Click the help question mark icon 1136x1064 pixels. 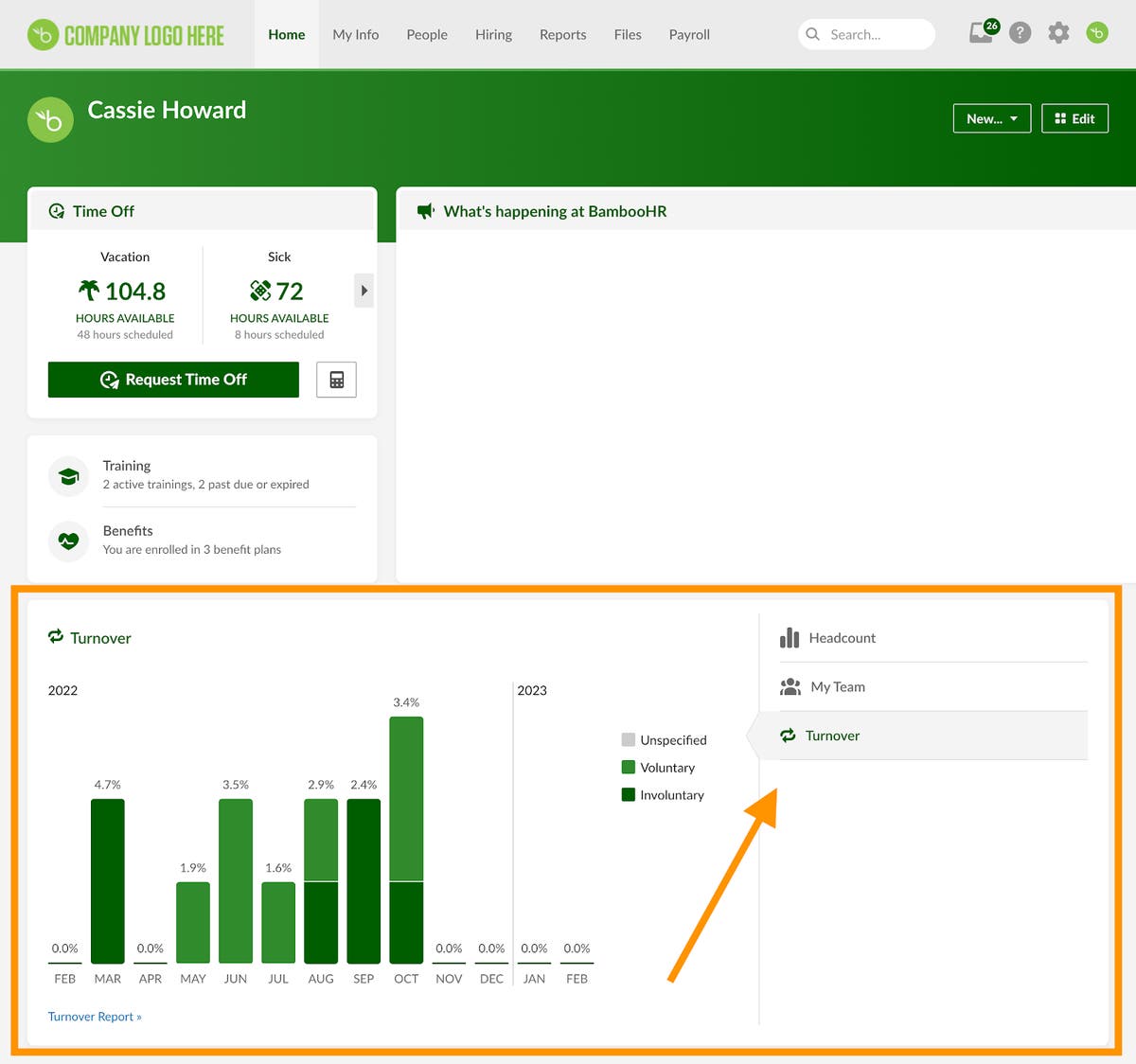1020,33
